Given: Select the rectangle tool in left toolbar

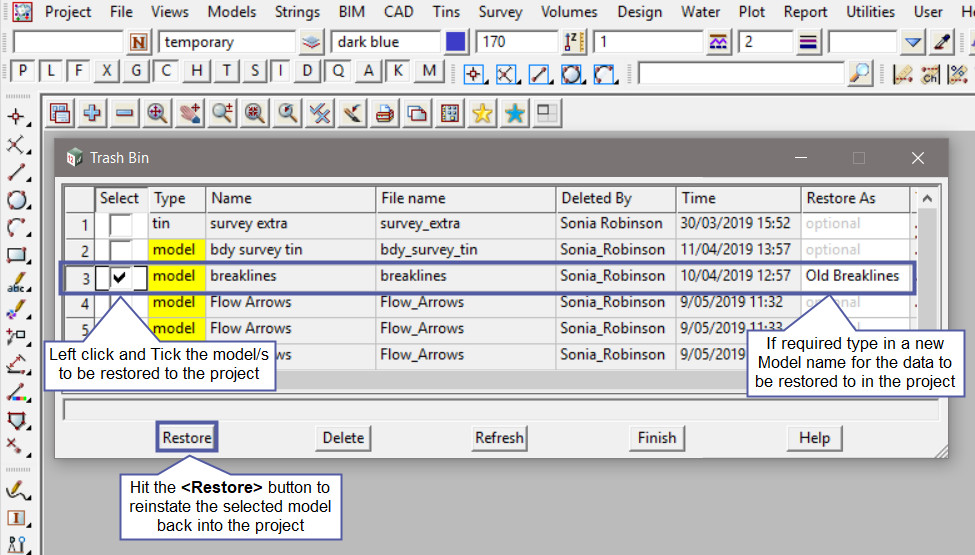Looking at the screenshot, I should 17,255.
